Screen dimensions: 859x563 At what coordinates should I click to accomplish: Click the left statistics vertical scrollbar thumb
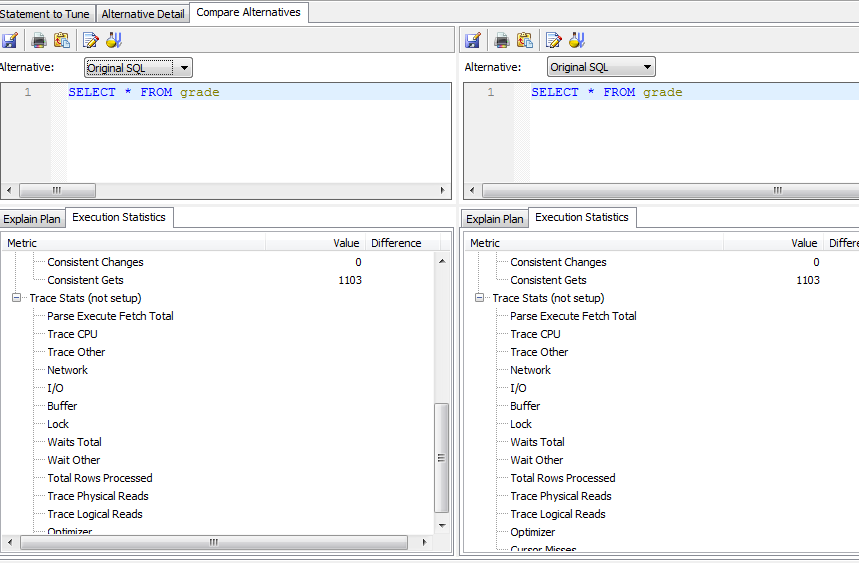pyautogui.click(x=442, y=457)
